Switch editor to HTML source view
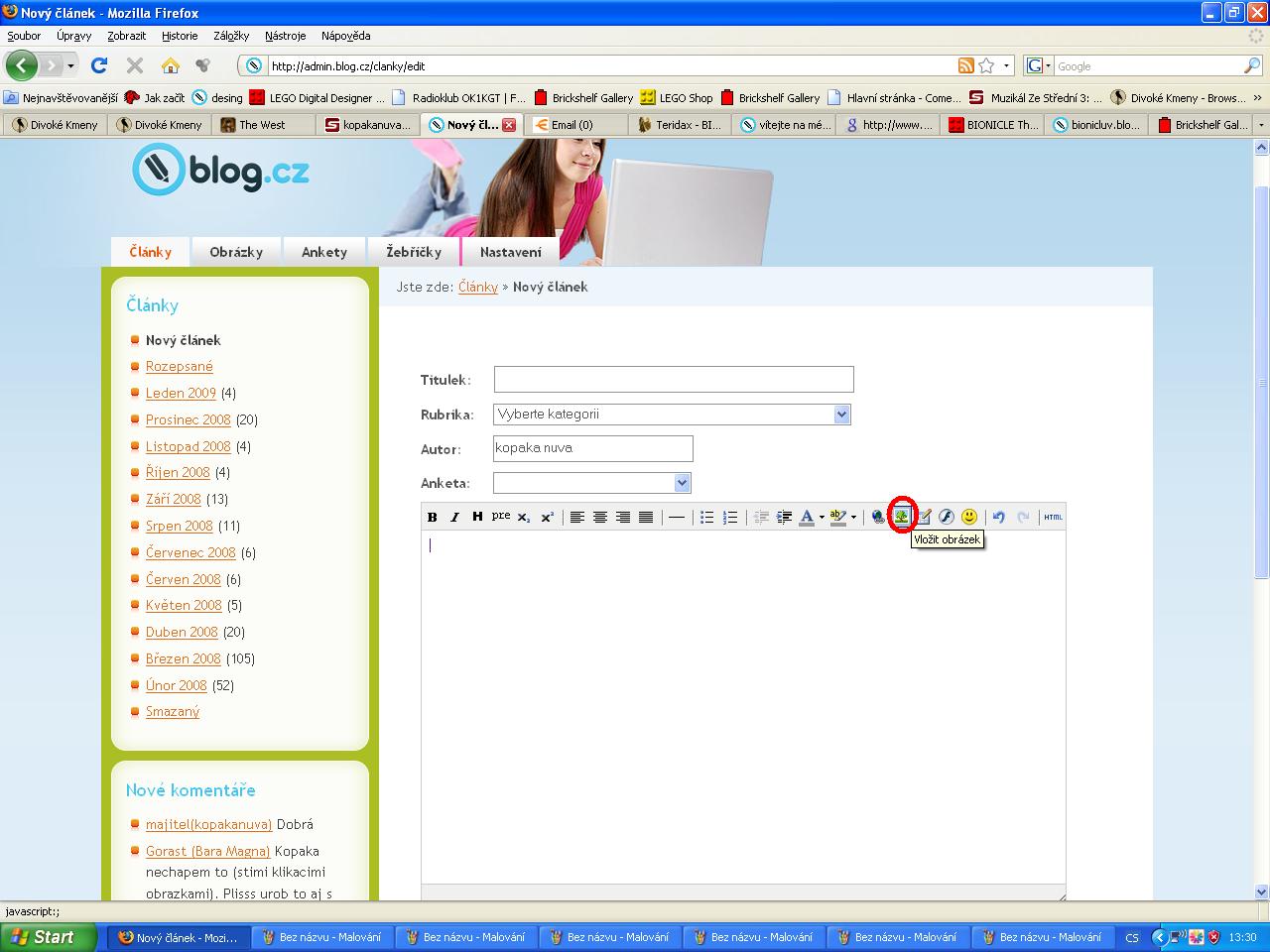Image resolution: width=1270 pixels, height=952 pixels. (1053, 517)
